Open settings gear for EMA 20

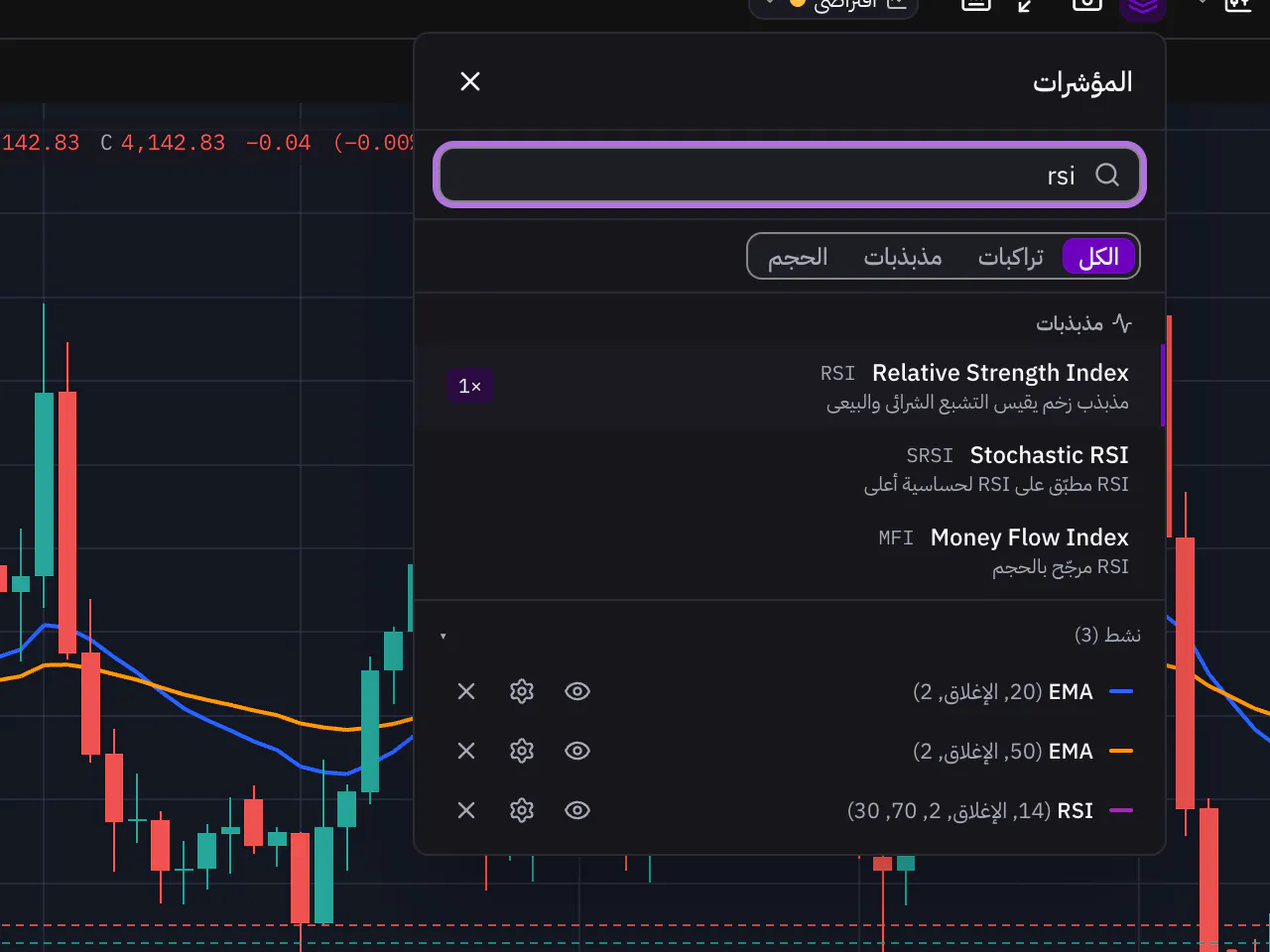(x=522, y=691)
